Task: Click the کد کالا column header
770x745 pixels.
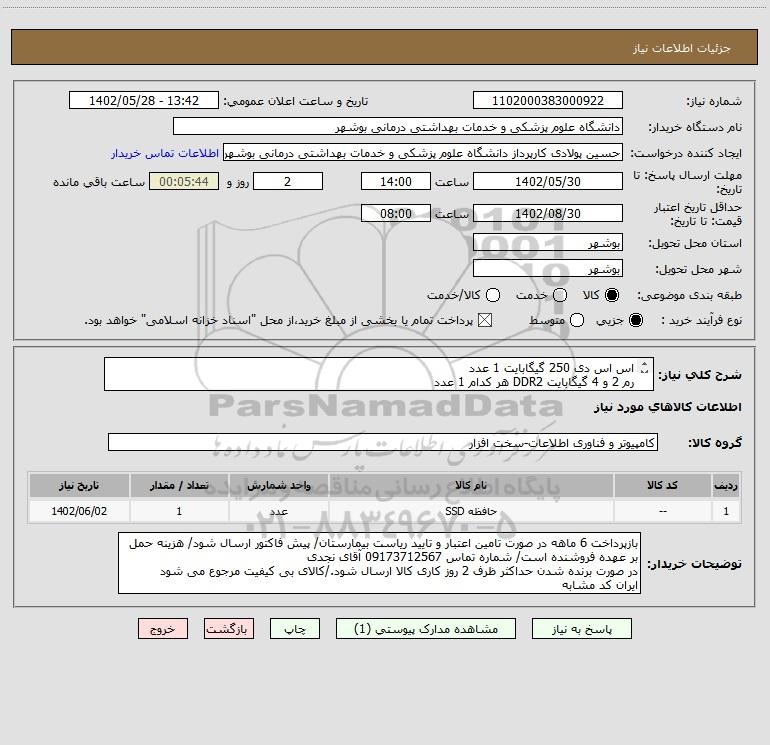Action: click(x=662, y=485)
